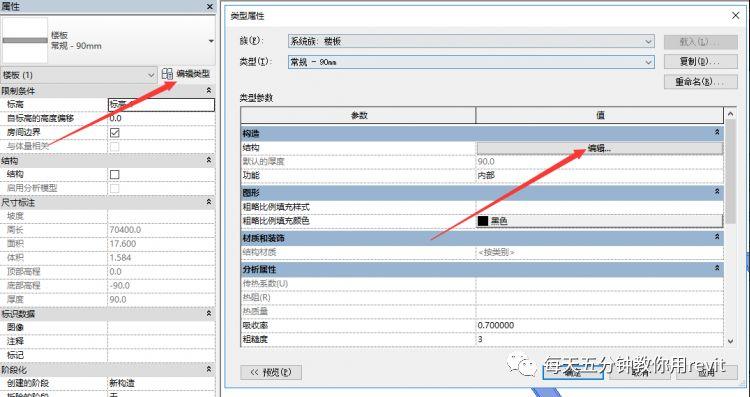Click the 图像 value field
This screenshot has width=750, height=397.
(161, 328)
